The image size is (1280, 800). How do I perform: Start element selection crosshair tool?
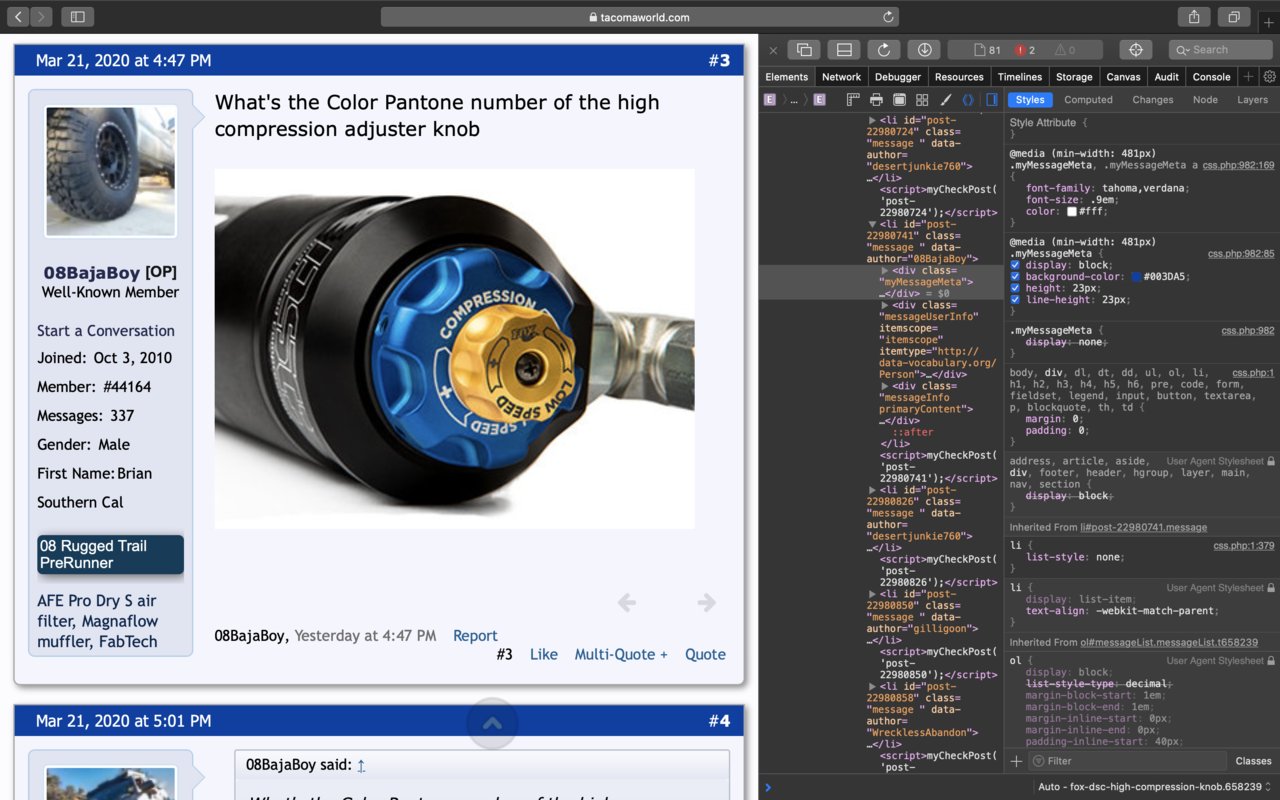click(1135, 50)
